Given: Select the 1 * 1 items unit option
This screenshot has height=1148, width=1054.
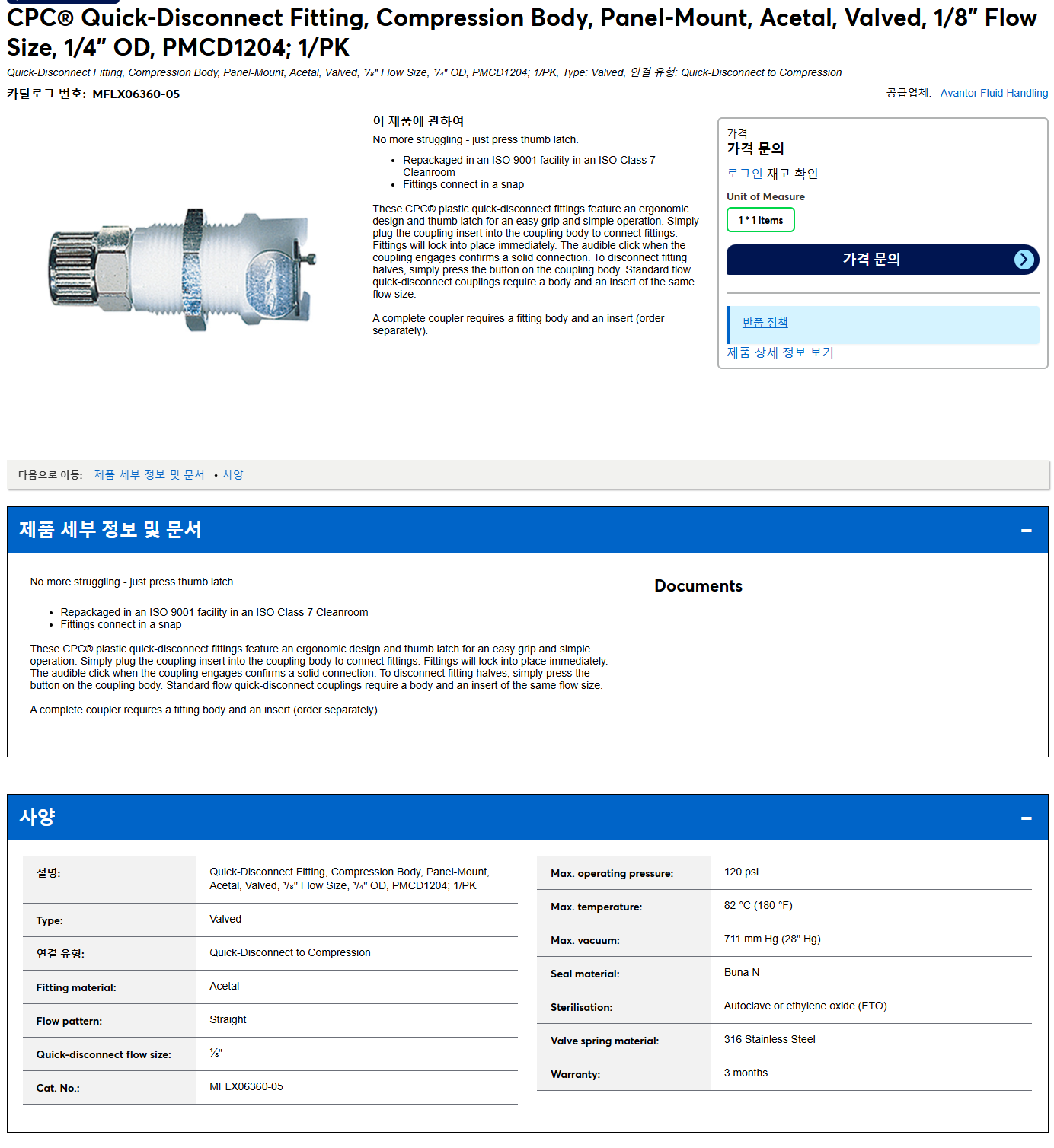Looking at the screenshot, I should [761, 220].
